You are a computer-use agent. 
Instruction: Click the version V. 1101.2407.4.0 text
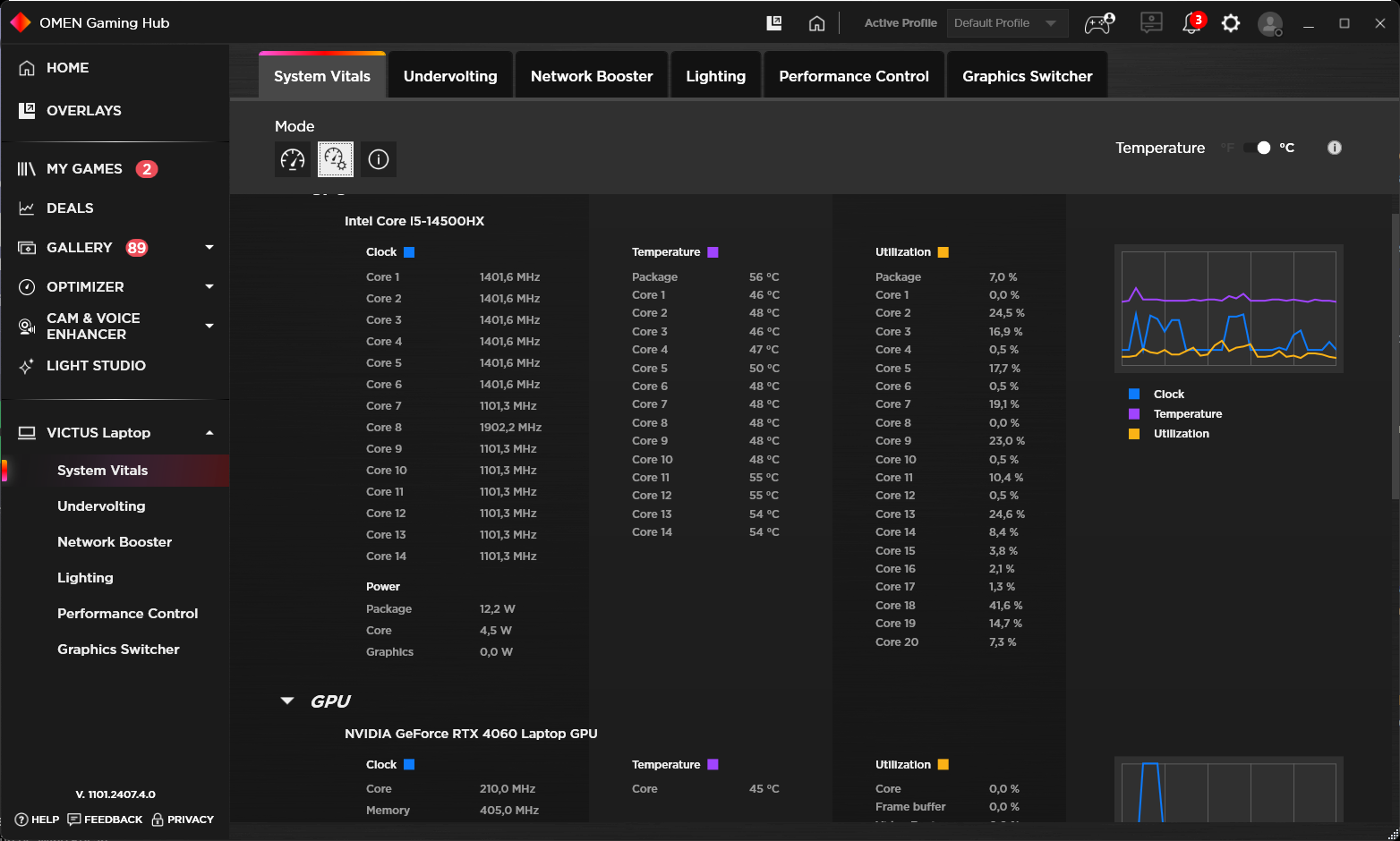(x=115, y=794)
